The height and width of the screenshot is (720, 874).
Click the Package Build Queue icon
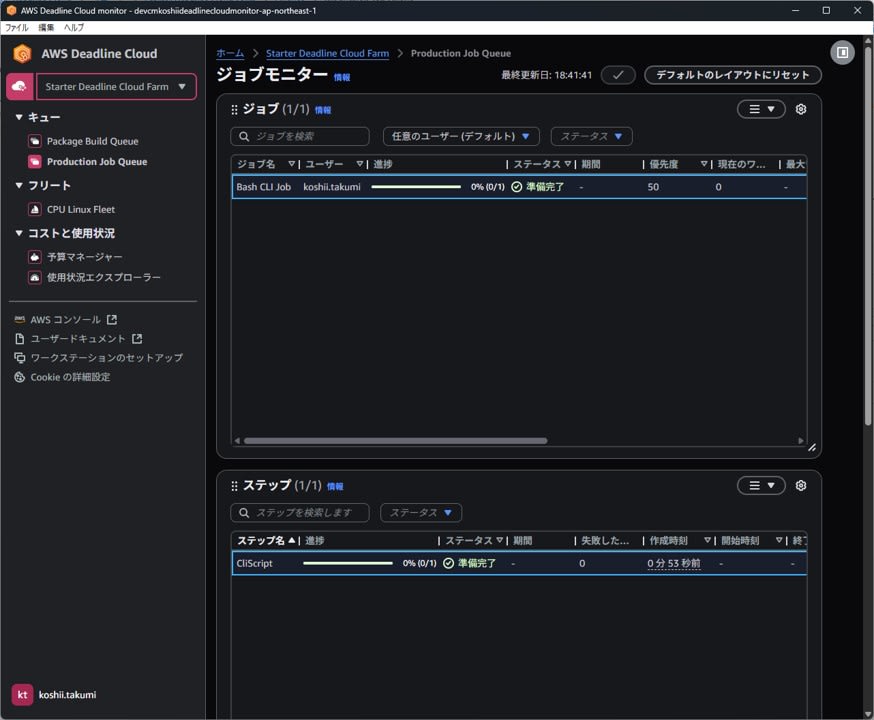35,141
